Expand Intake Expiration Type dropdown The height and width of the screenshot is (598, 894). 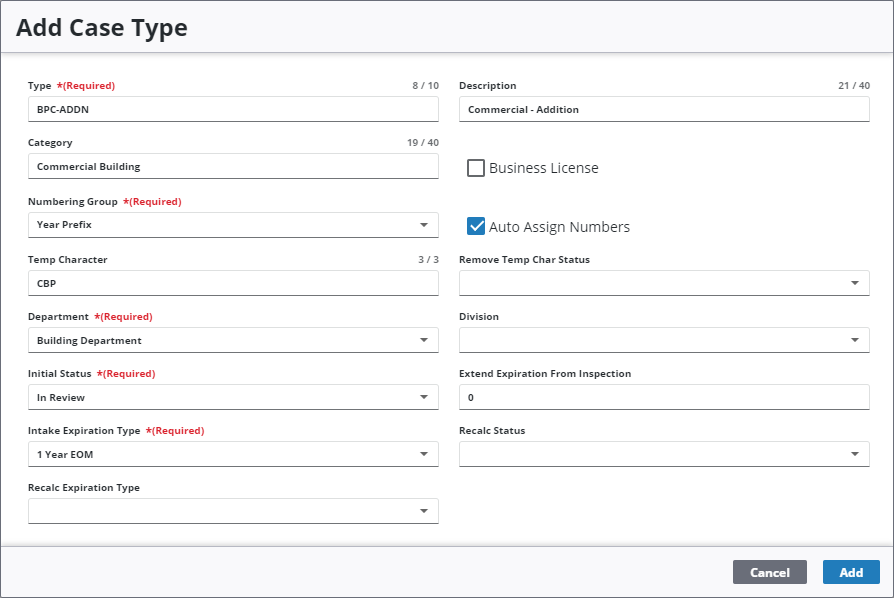[x=233, y=454]
